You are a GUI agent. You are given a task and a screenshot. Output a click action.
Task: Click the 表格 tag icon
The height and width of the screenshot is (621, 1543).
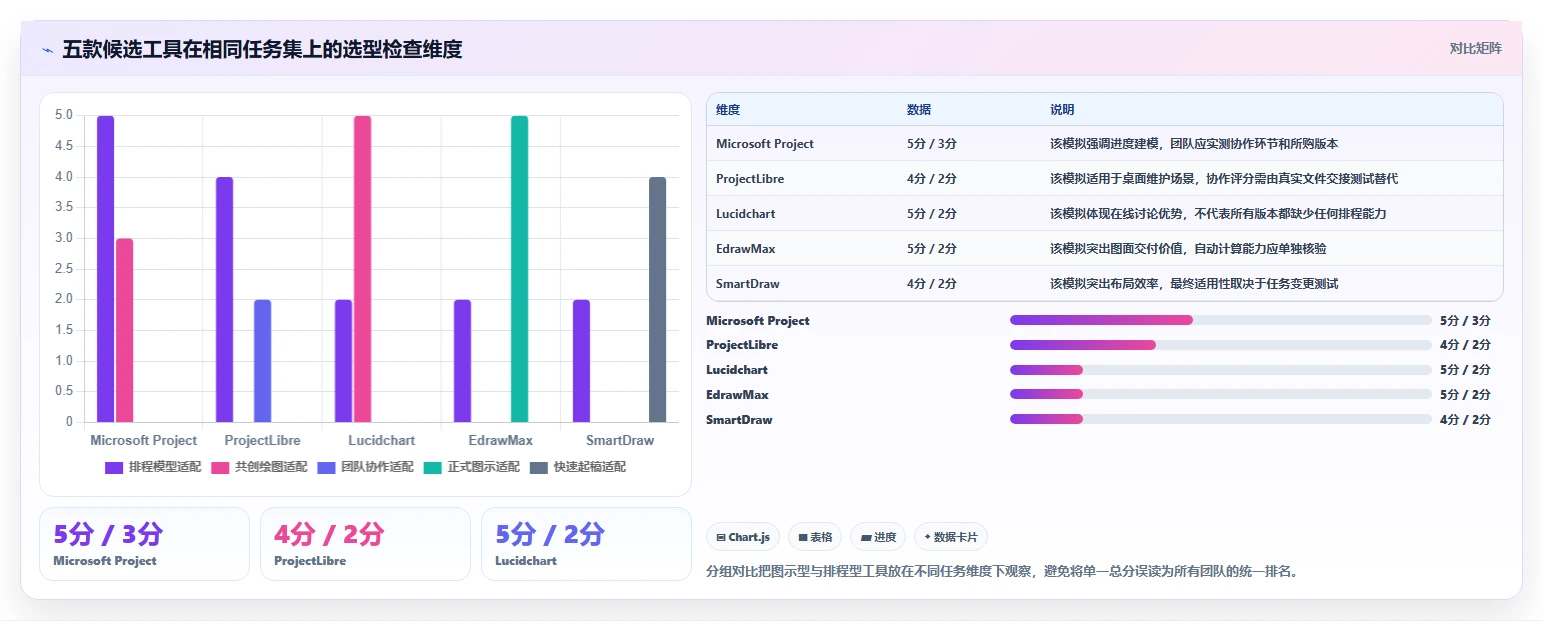tap(803, 537)
